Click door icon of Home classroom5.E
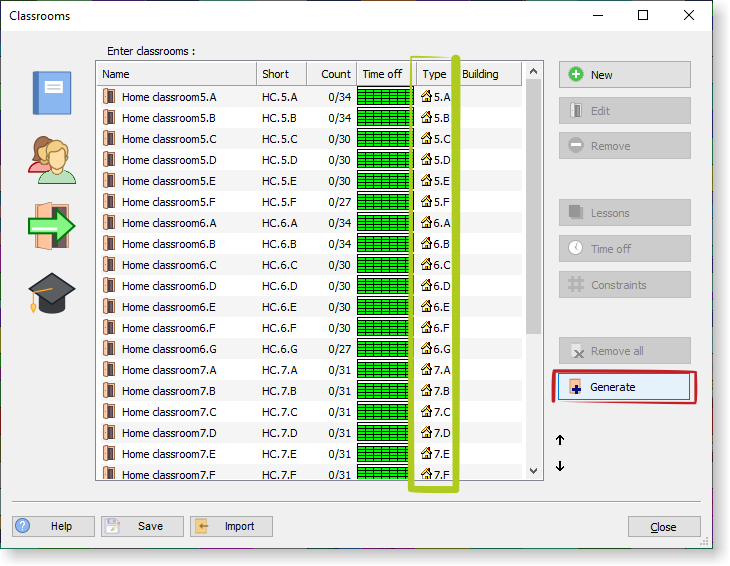 click(109, 181)
